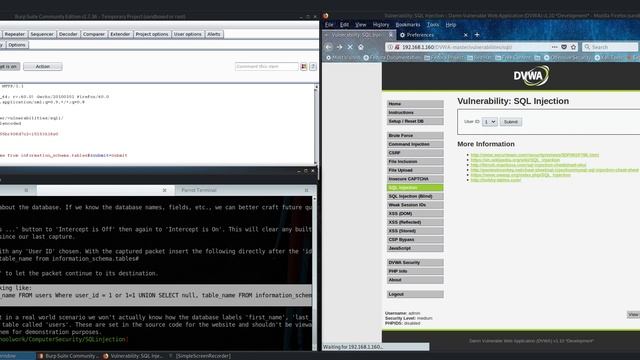Log out via DVWA Logout button

415,294
